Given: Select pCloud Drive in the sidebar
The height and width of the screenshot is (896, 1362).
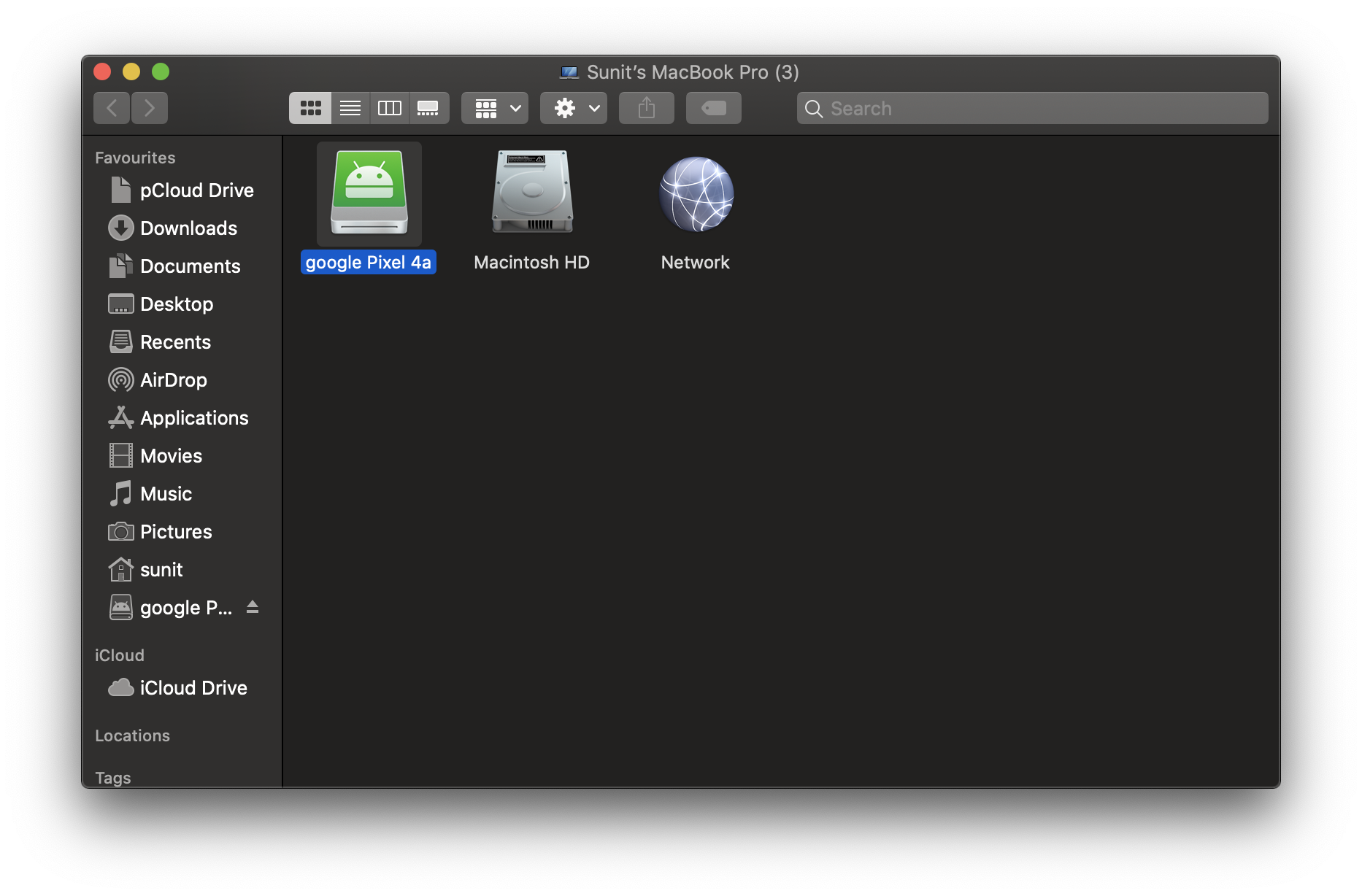Looking at the screenshot, I should click(196, 190).
